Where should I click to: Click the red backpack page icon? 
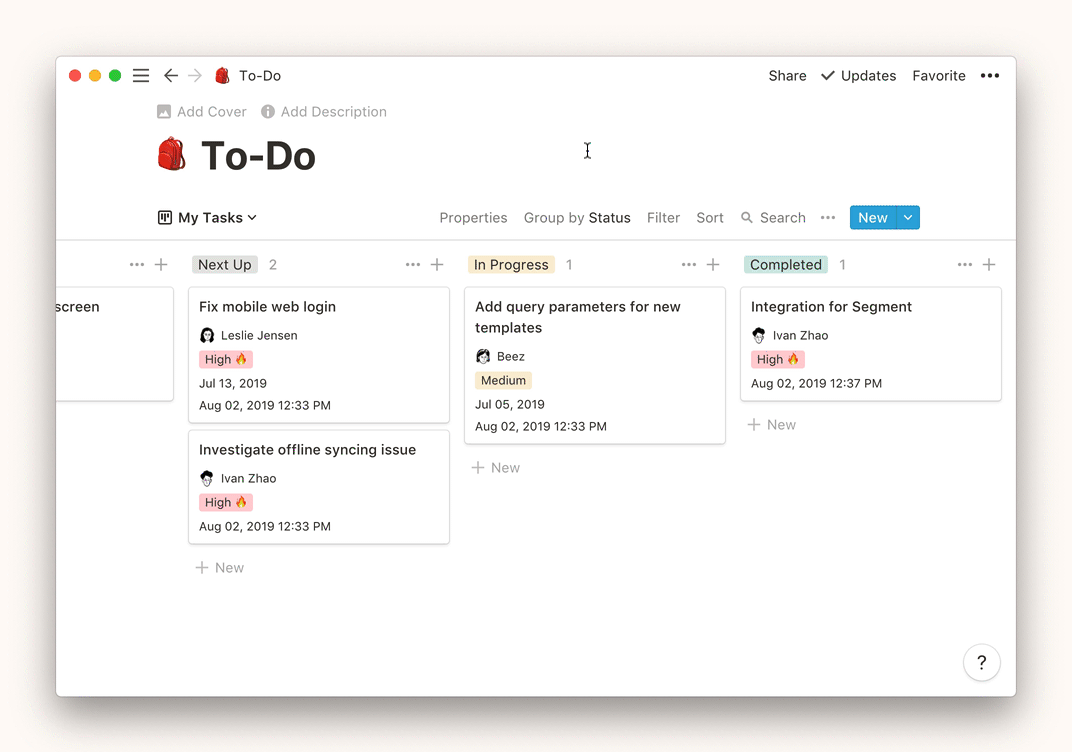(x=172, y=155)
